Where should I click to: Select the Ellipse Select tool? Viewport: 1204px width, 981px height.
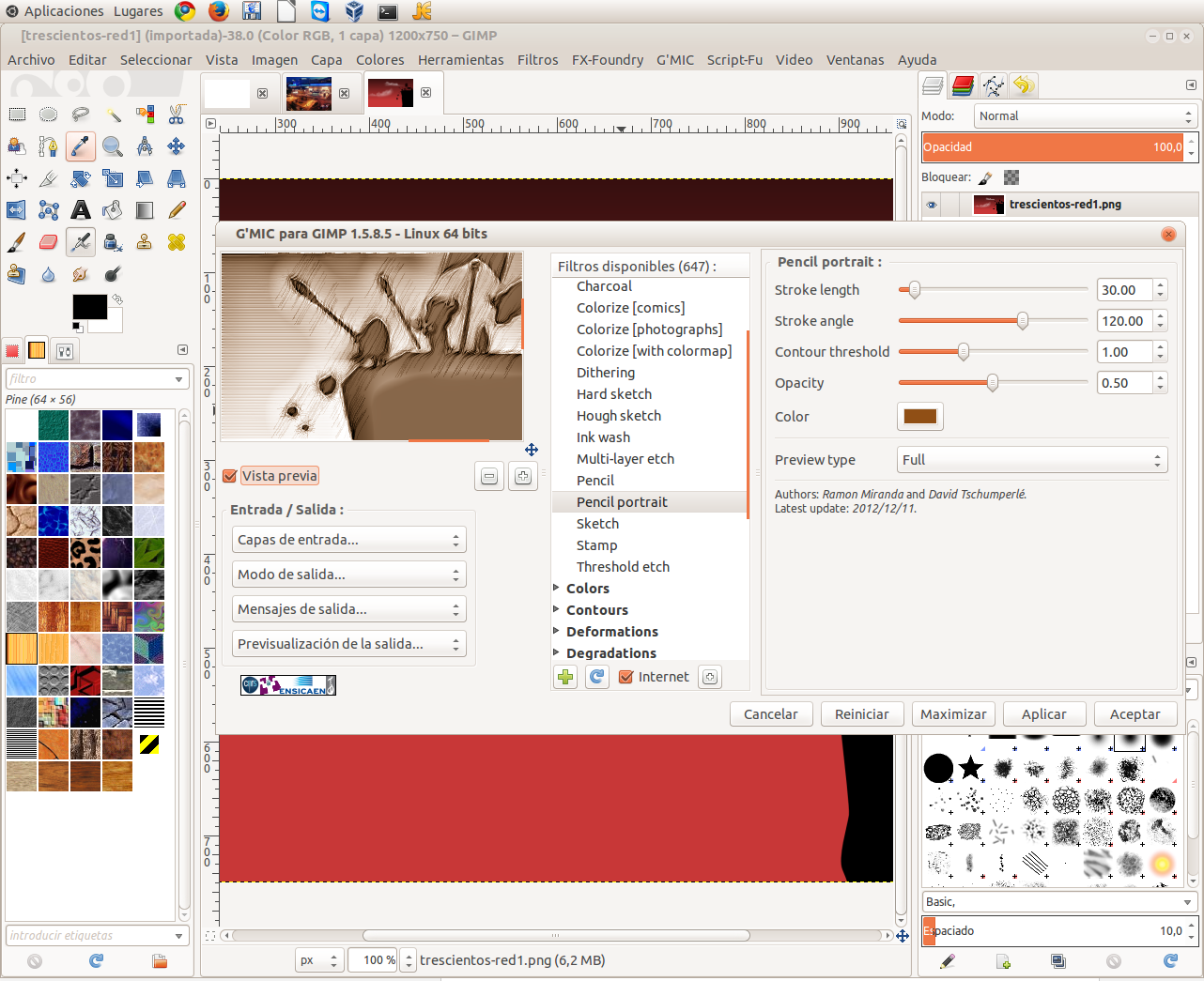pyautogui.click(x=49, y=115)
